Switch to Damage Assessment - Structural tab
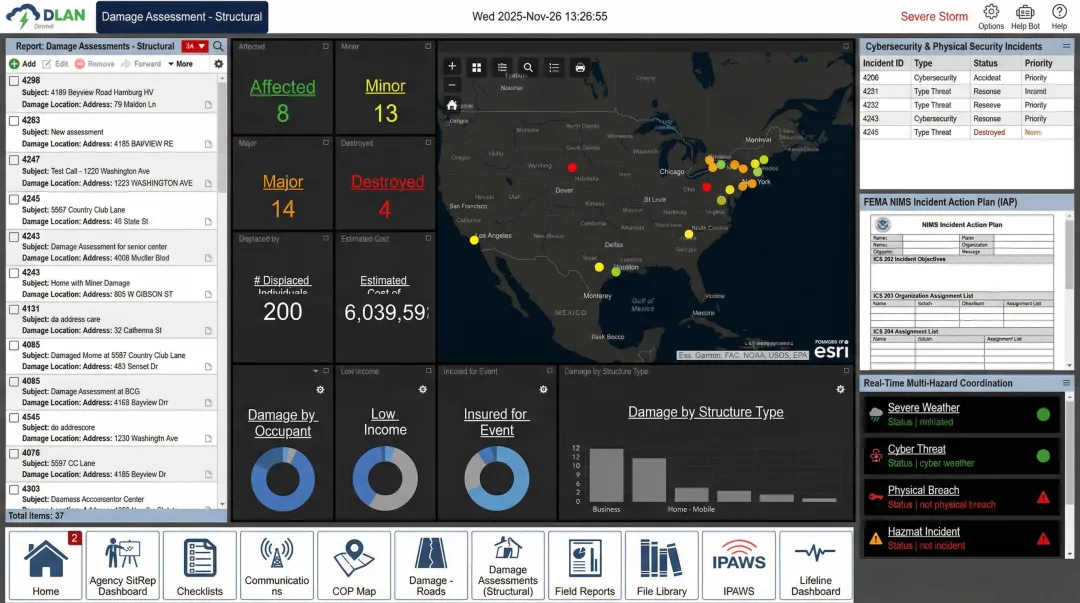This screenshot has width=1080, height=603. coord(182,17)
